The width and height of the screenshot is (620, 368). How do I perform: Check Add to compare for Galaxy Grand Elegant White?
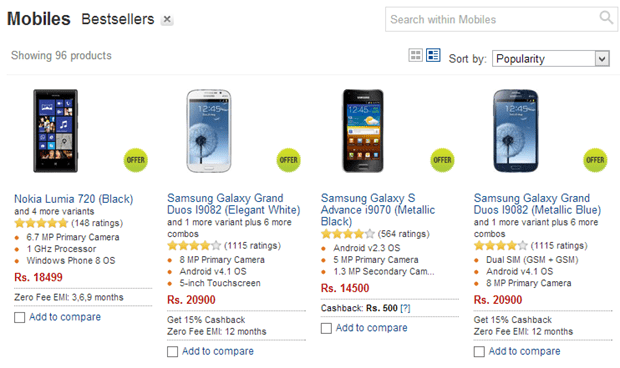pyautogui.click(x=172, y=352)
